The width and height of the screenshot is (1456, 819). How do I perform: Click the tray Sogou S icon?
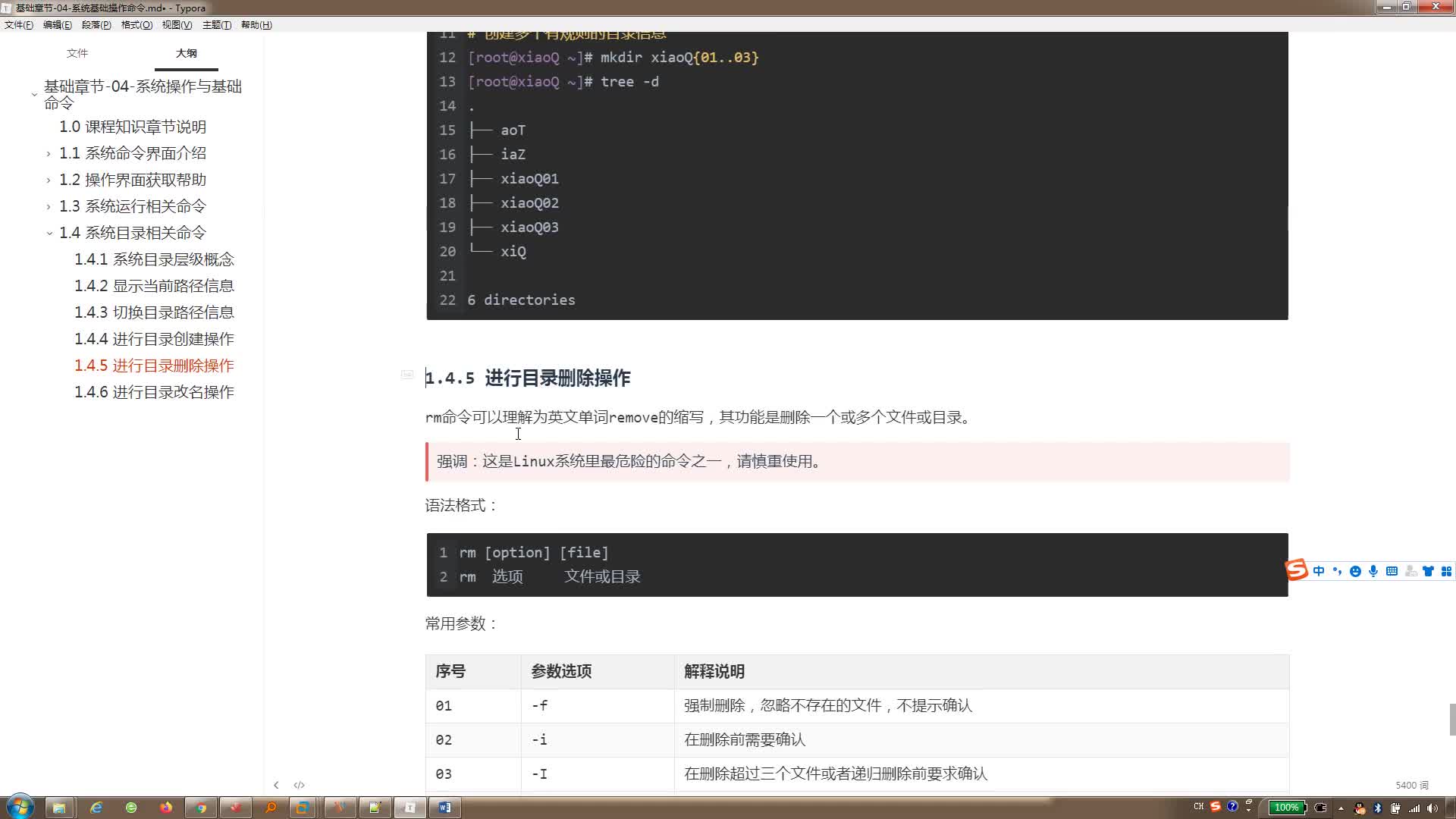coord(1216,806)
